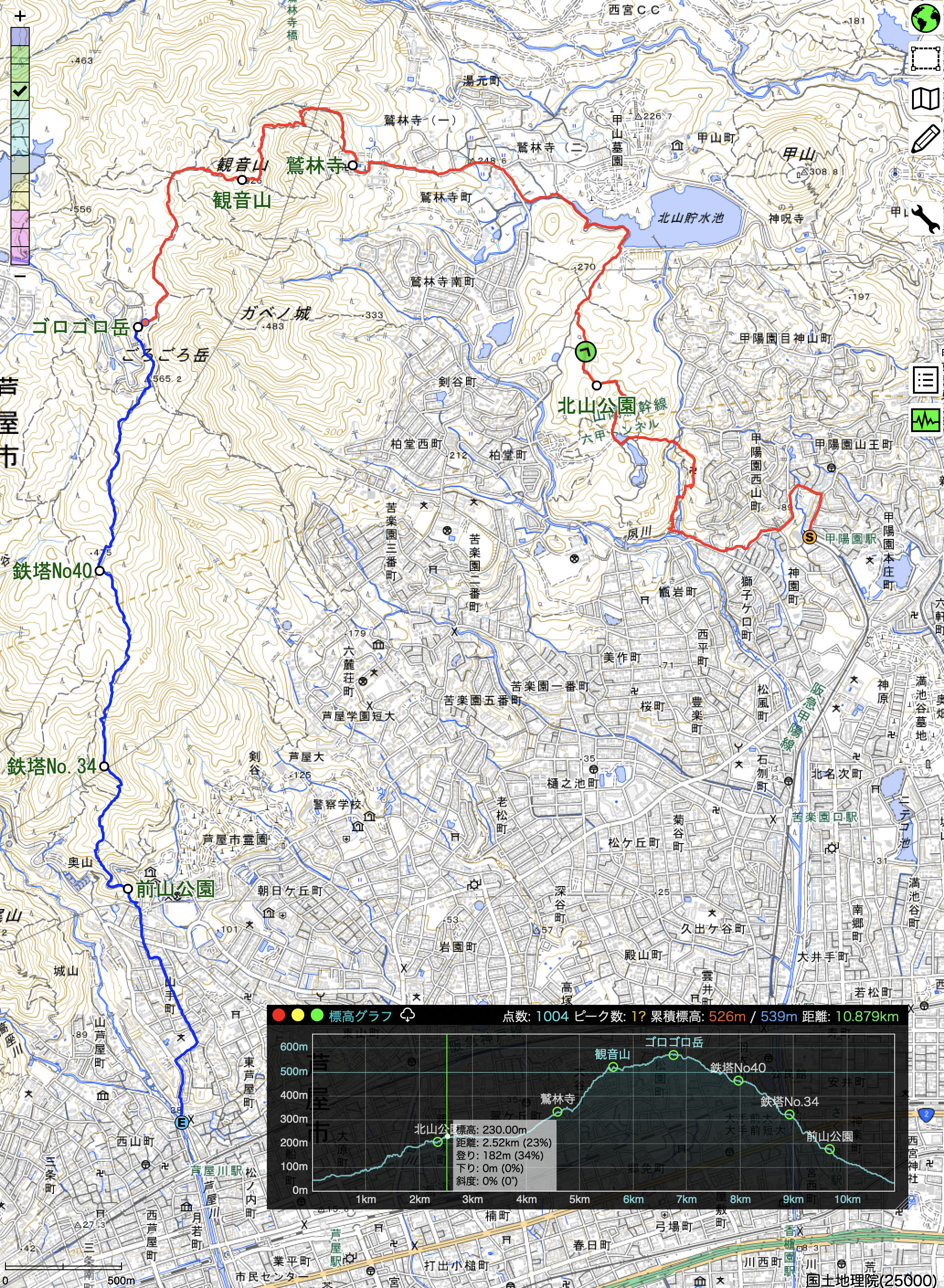Click the green dot on elevation graph panel
The width and height of the screenshot is (944, 1288).
click(317, 1015)
